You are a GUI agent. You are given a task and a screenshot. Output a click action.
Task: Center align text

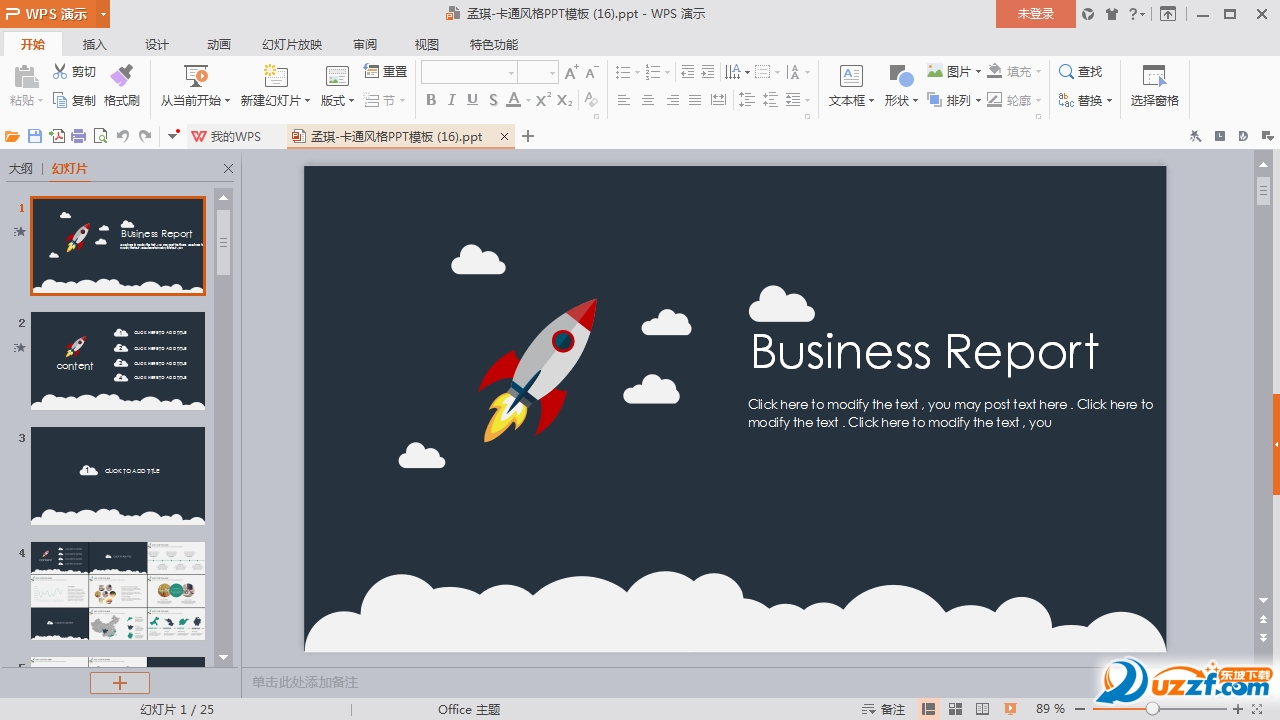click(648, 100)
